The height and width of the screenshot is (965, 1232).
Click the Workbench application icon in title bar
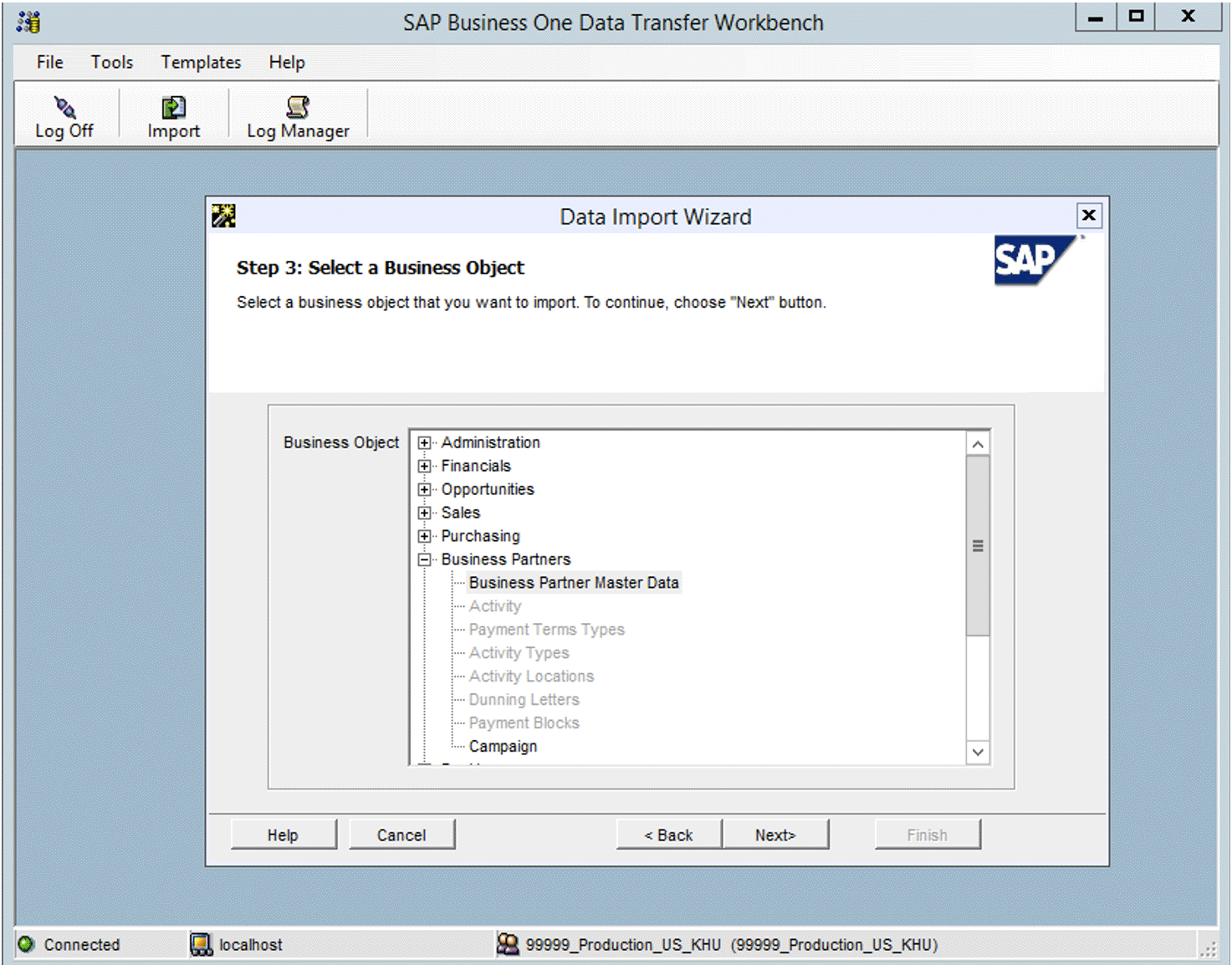pyautogui.click(x=28, y=23)
